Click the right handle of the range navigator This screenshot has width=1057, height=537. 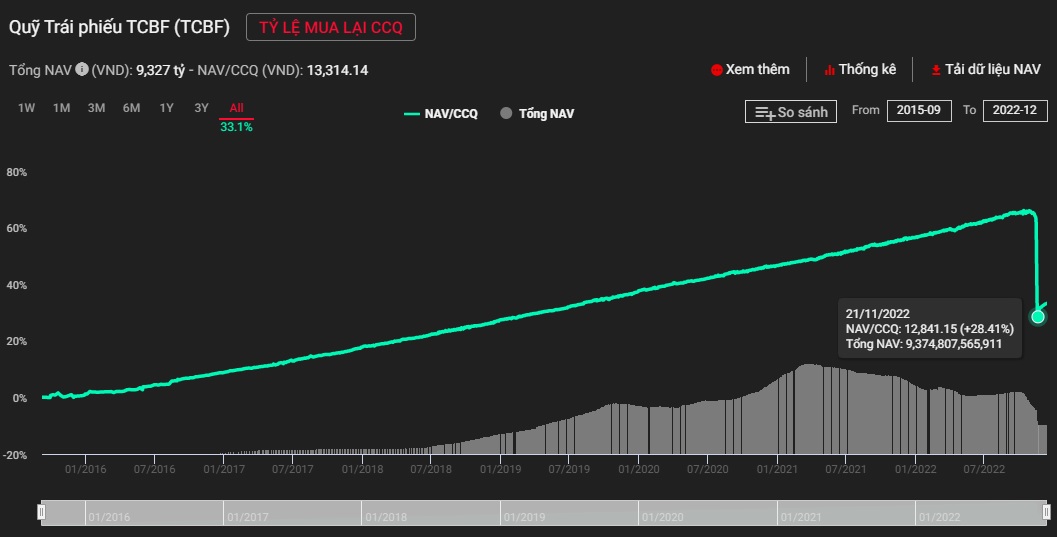pos(1046,513)
